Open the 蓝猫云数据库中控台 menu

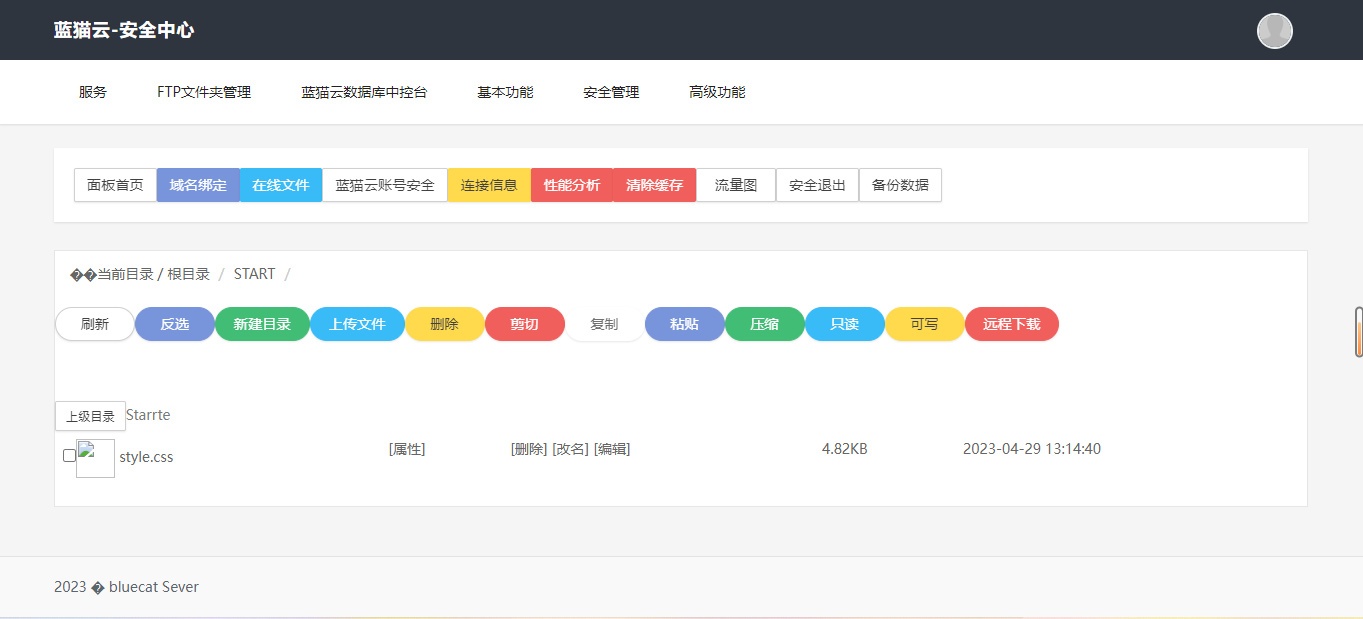pyautogui.click(x=364, y=92)
